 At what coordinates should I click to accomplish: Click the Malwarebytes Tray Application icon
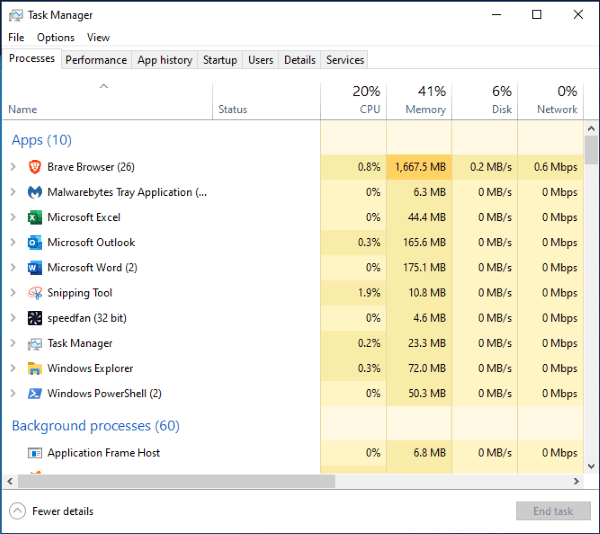click(35, 192)
